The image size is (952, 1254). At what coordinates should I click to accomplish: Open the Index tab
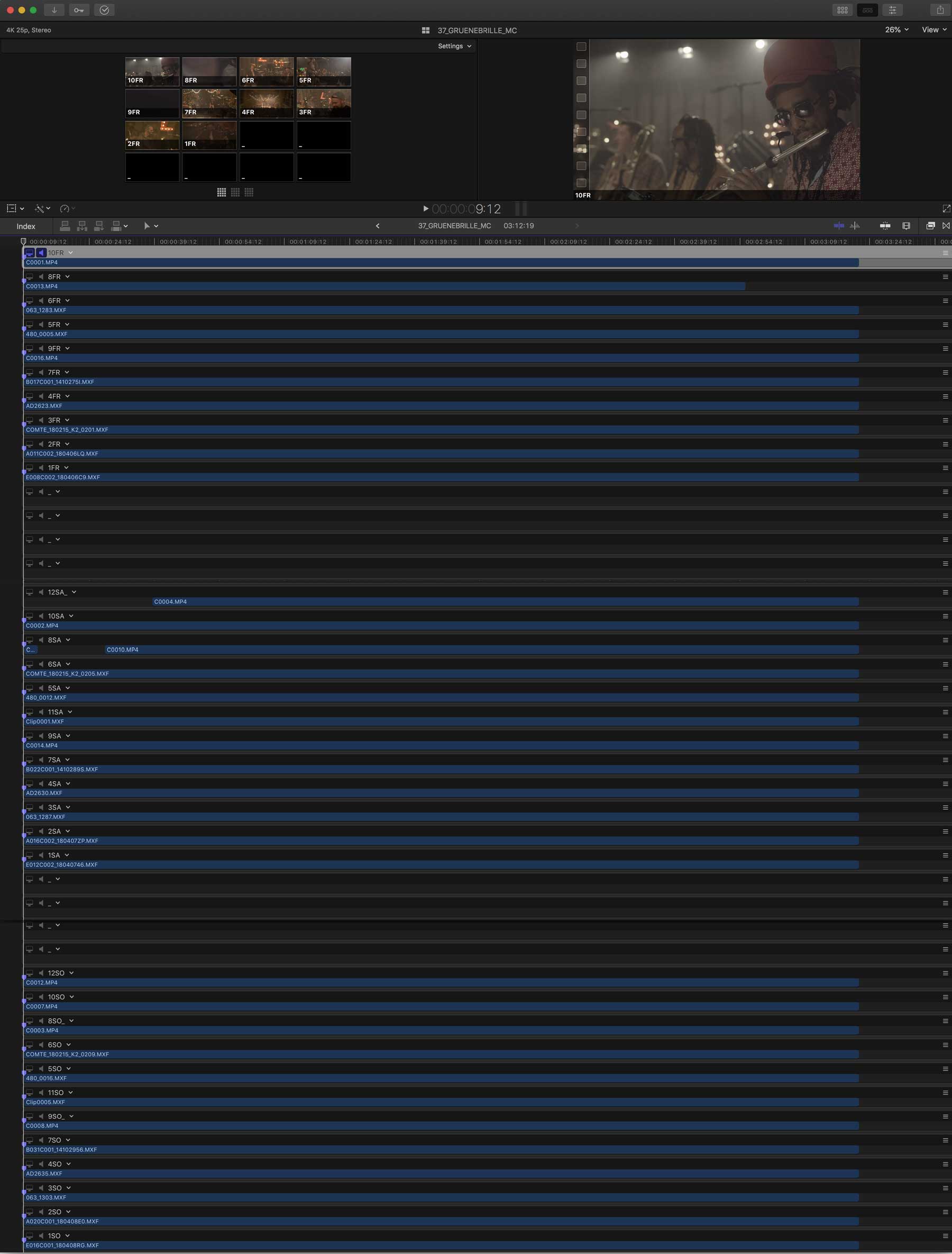pyautogui.click(x=25, y=226)
